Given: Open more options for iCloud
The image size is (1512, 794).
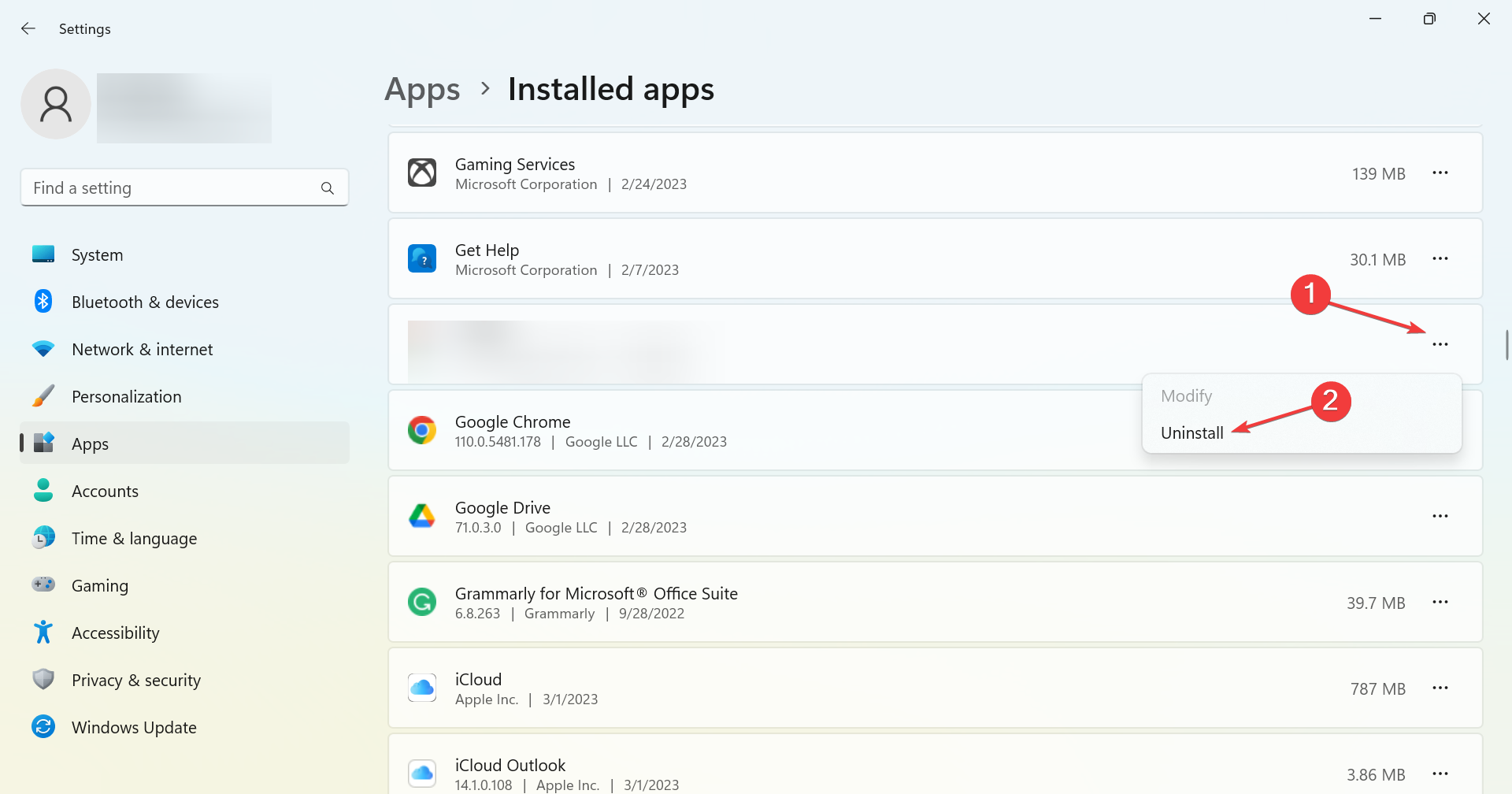Looking at the screenshot, I should 1440,688.
